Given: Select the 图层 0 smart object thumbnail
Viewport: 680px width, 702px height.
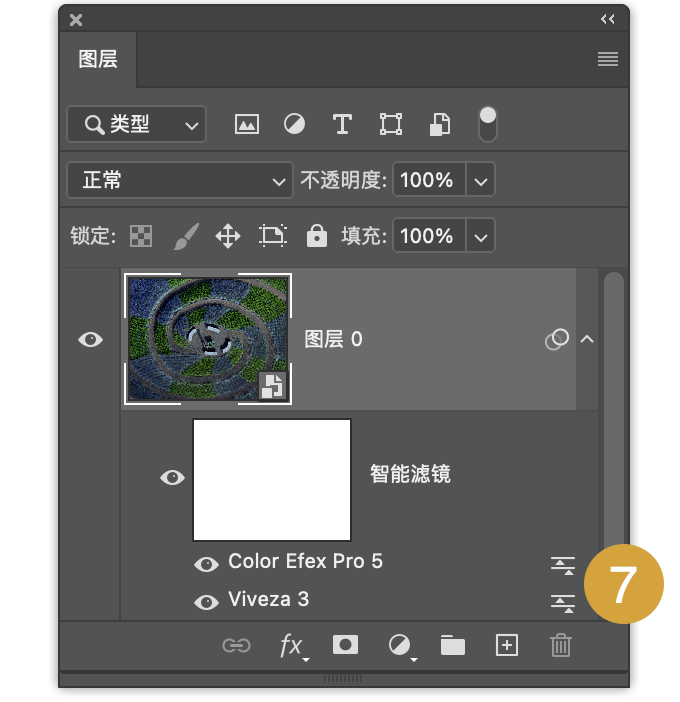Looking at the screenshot, I should coord(208,339).
